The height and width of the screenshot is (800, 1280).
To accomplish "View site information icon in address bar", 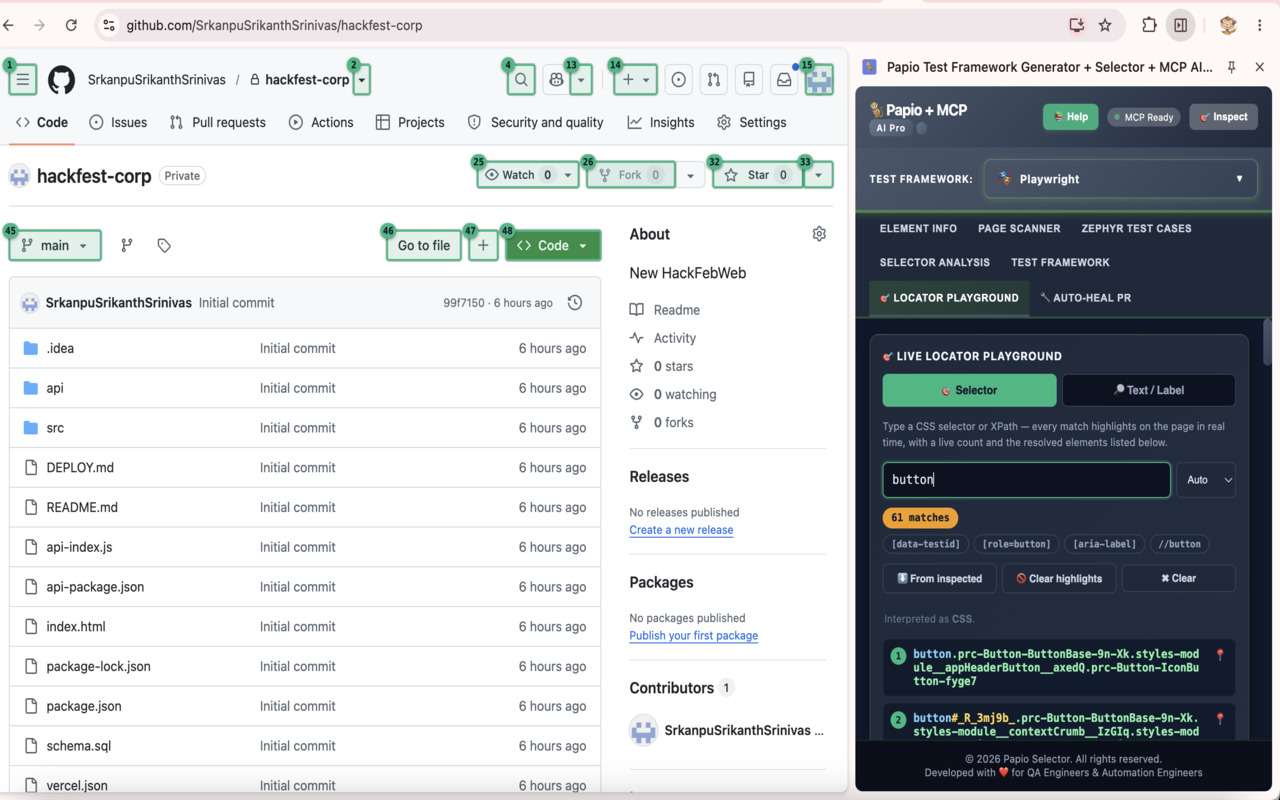I will pos(109,25).
